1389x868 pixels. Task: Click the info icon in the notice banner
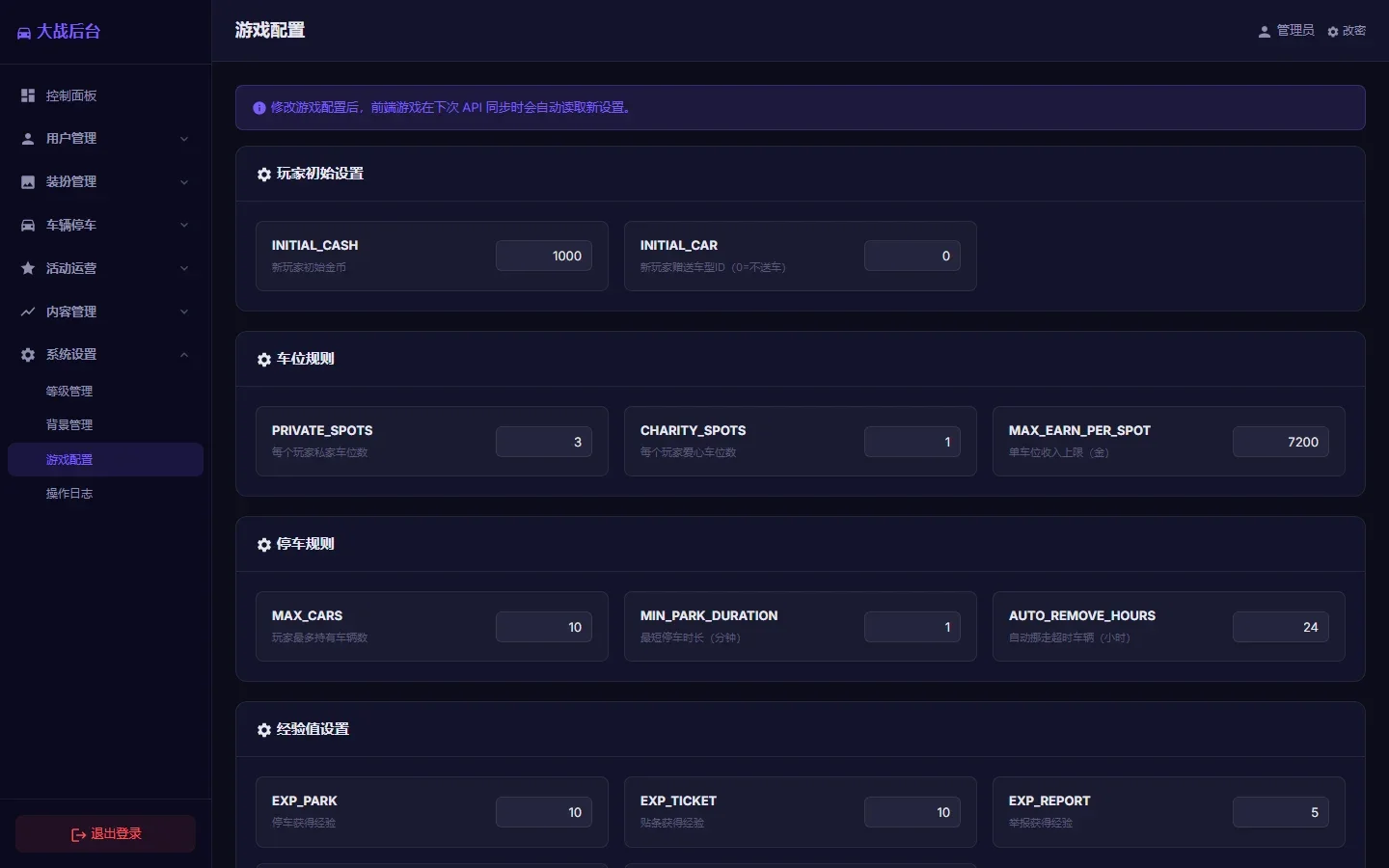click(259, 108)
